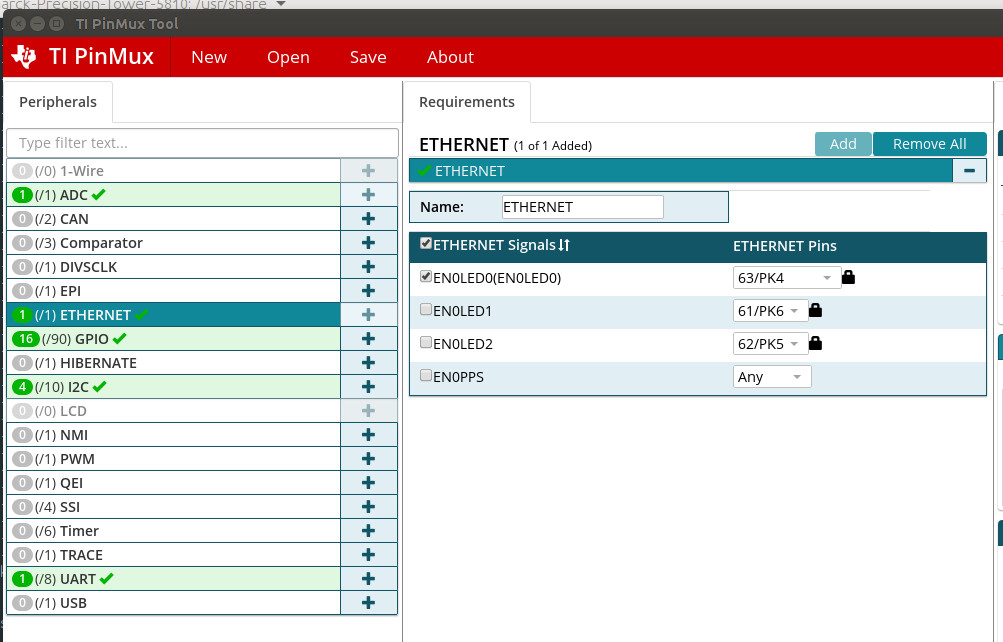Click the plus icon beside Timer
The image size is (1003, 642).
369,530
